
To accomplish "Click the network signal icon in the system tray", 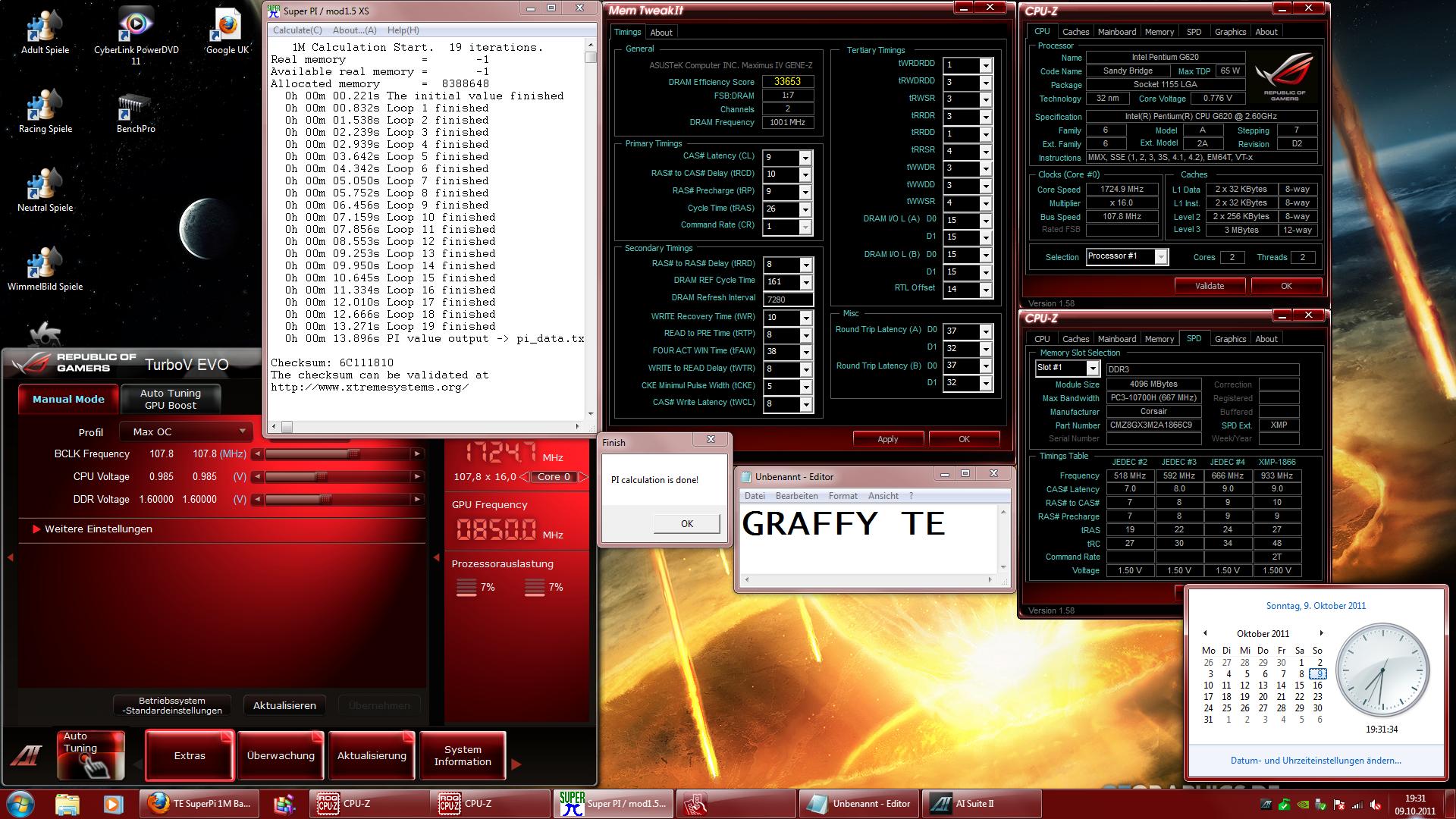I will coord(1356,805).
